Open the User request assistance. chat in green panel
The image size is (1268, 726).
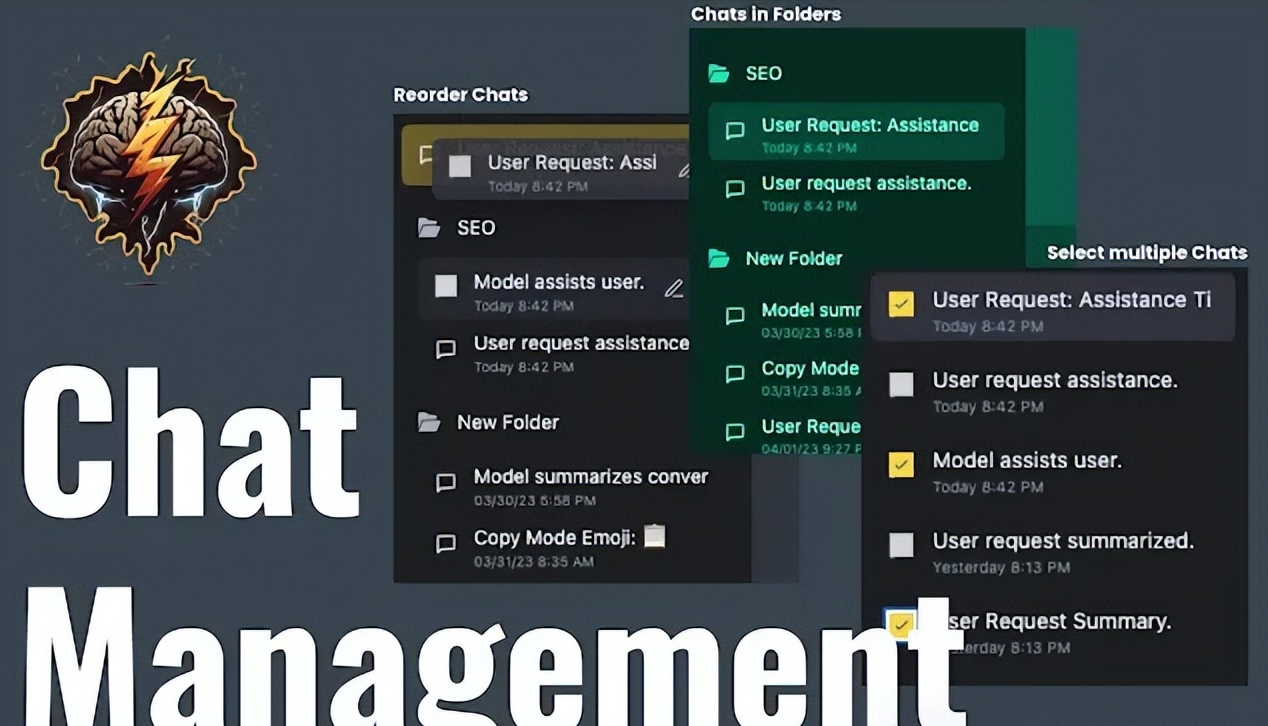coord(865,184)
